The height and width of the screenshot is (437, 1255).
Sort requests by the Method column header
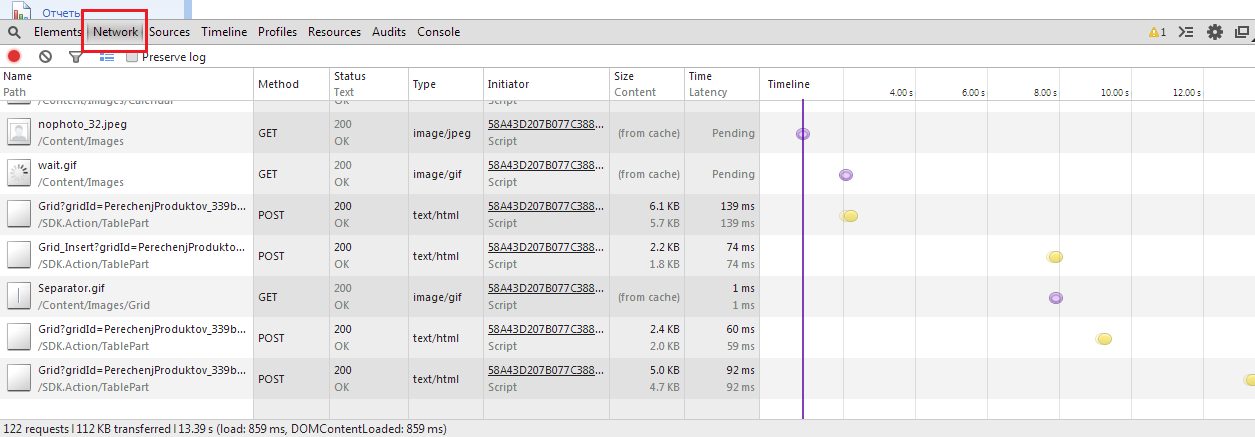click(x=278, y=84)
